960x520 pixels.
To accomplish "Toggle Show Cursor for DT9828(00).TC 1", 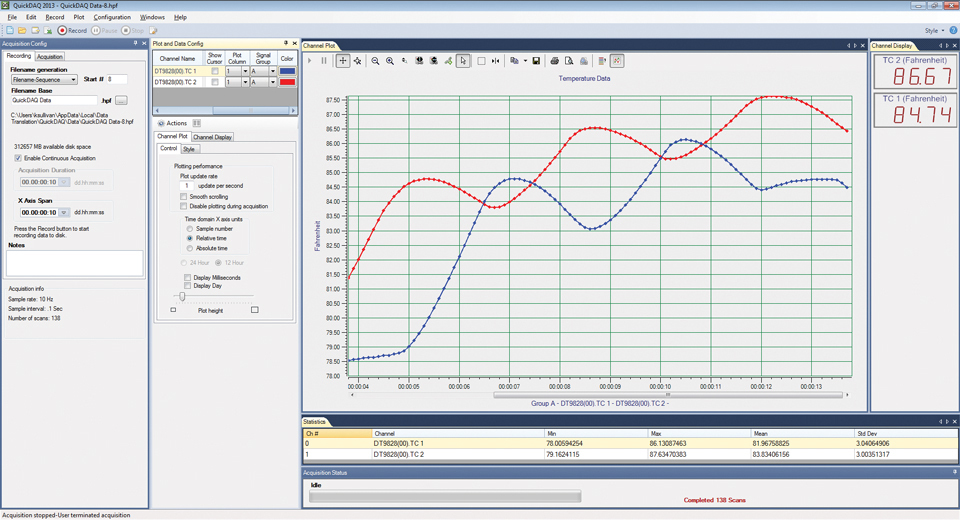I will point(215,71).
